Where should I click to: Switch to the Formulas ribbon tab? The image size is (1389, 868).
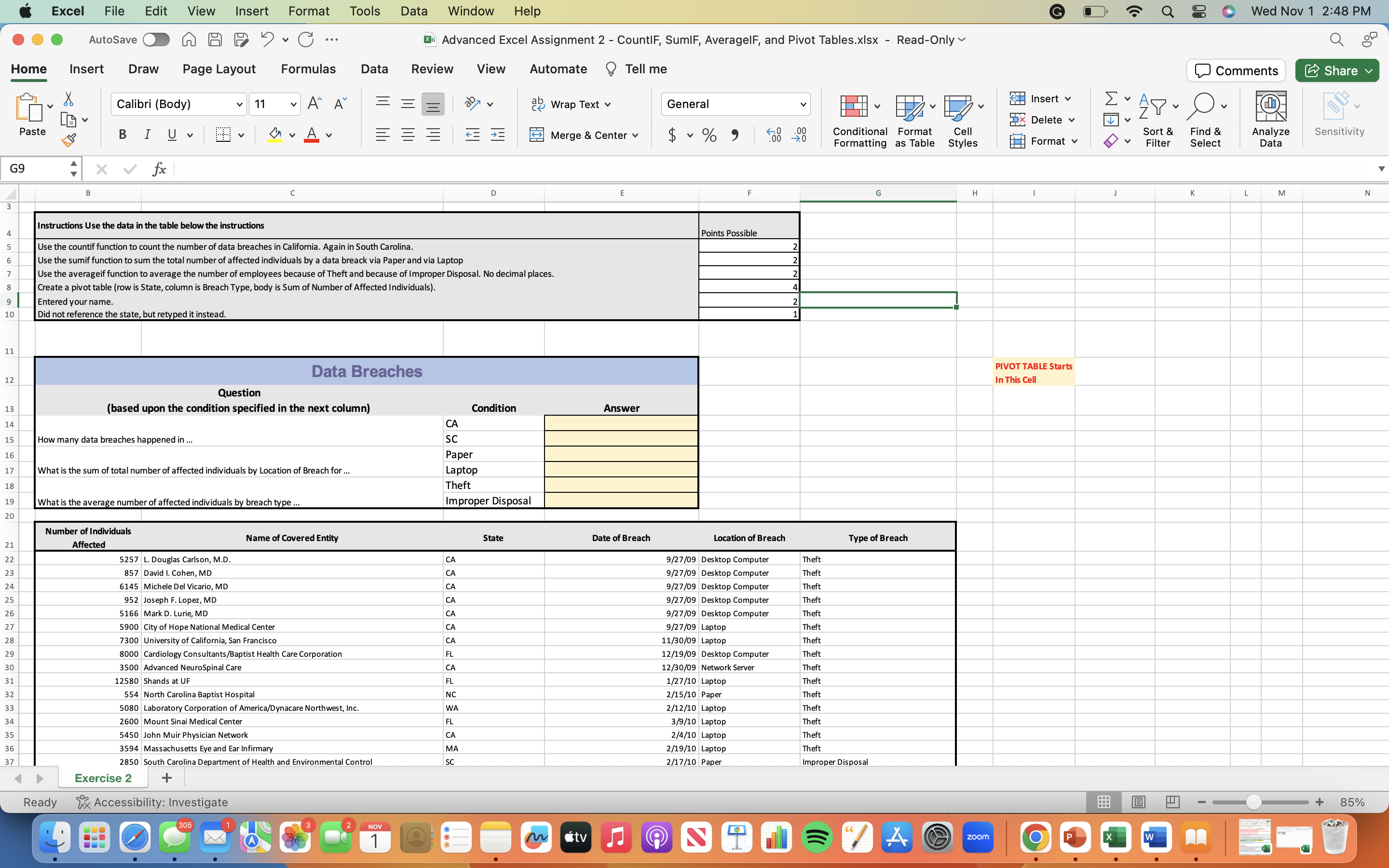pyautogui.click(x=308, y=69)
